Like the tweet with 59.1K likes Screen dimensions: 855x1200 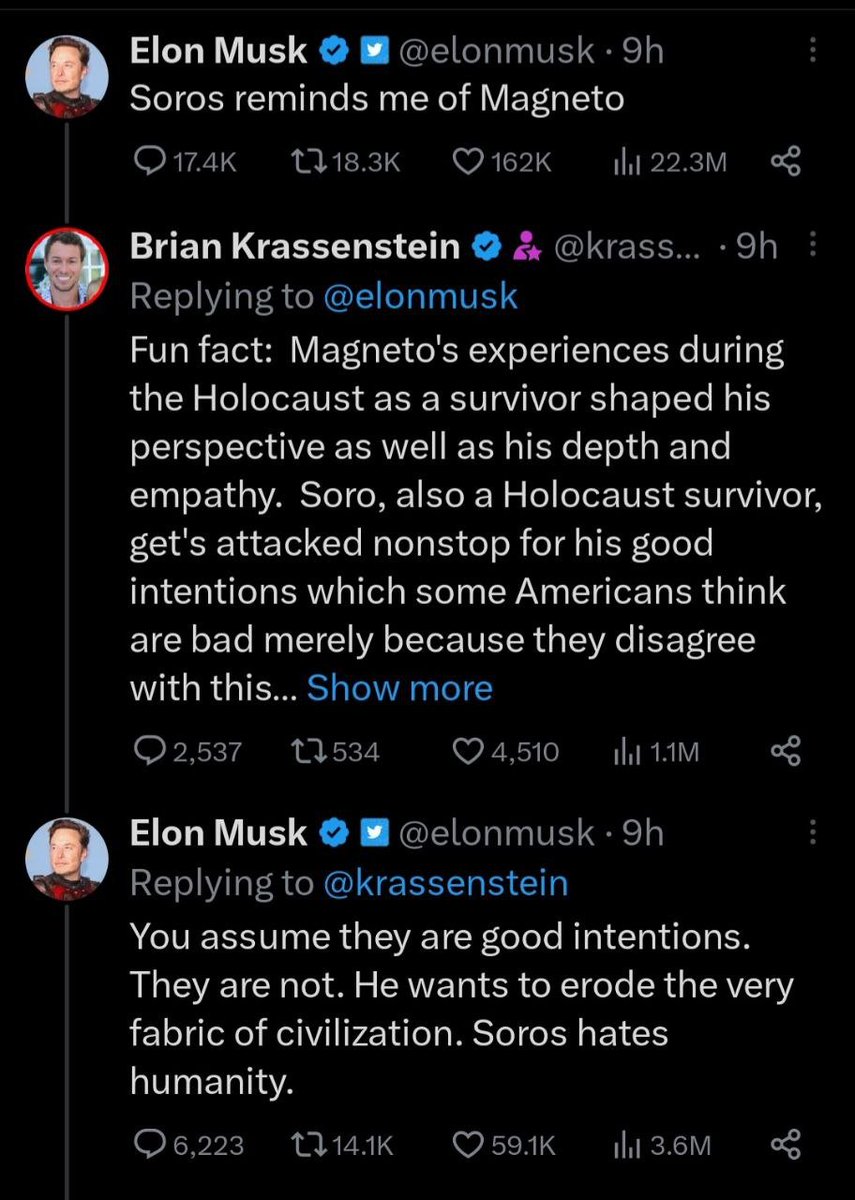(x=469, y=1145)
